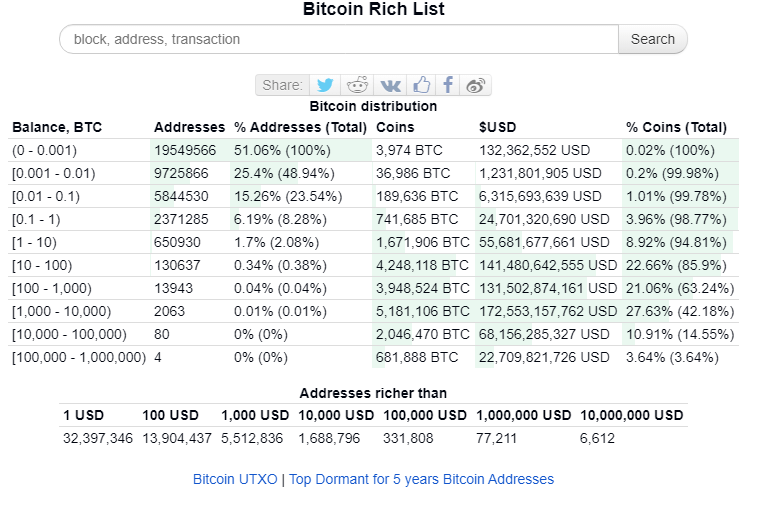This screenshot has width=757, height=508.
Task: Select the Coins column header
Action: [x=395, y=127]
